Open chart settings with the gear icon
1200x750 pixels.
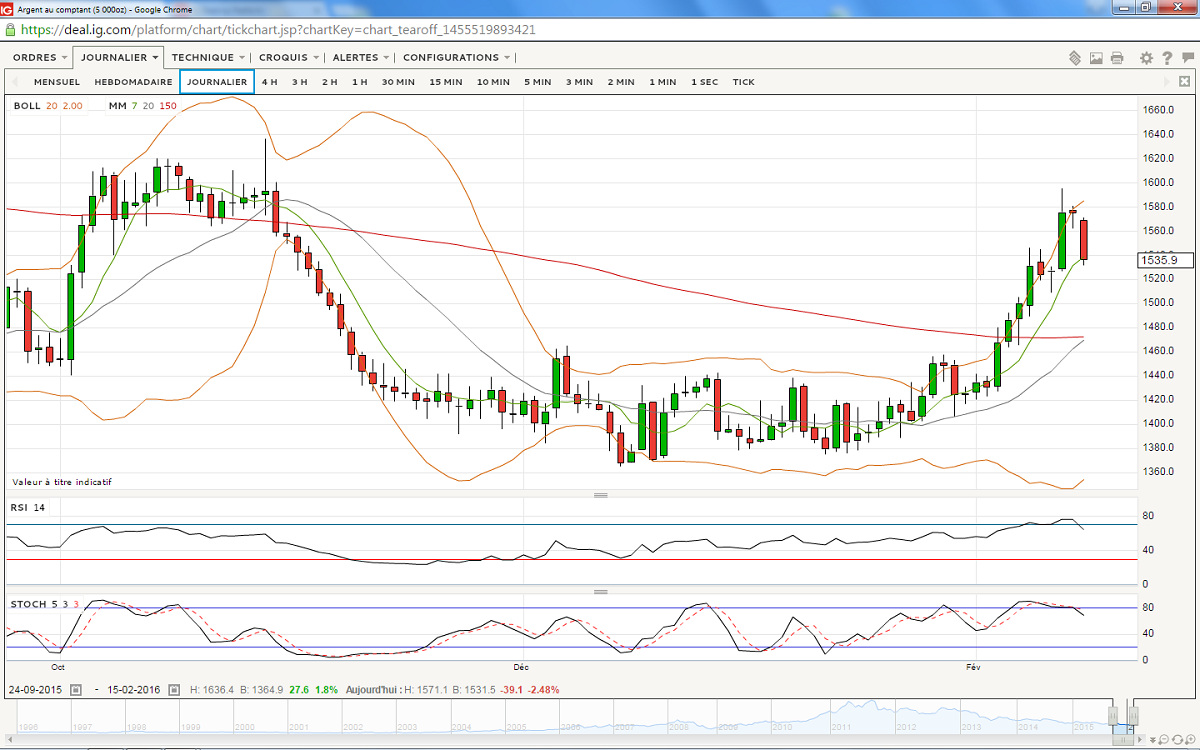click(x=1146, y=58)
